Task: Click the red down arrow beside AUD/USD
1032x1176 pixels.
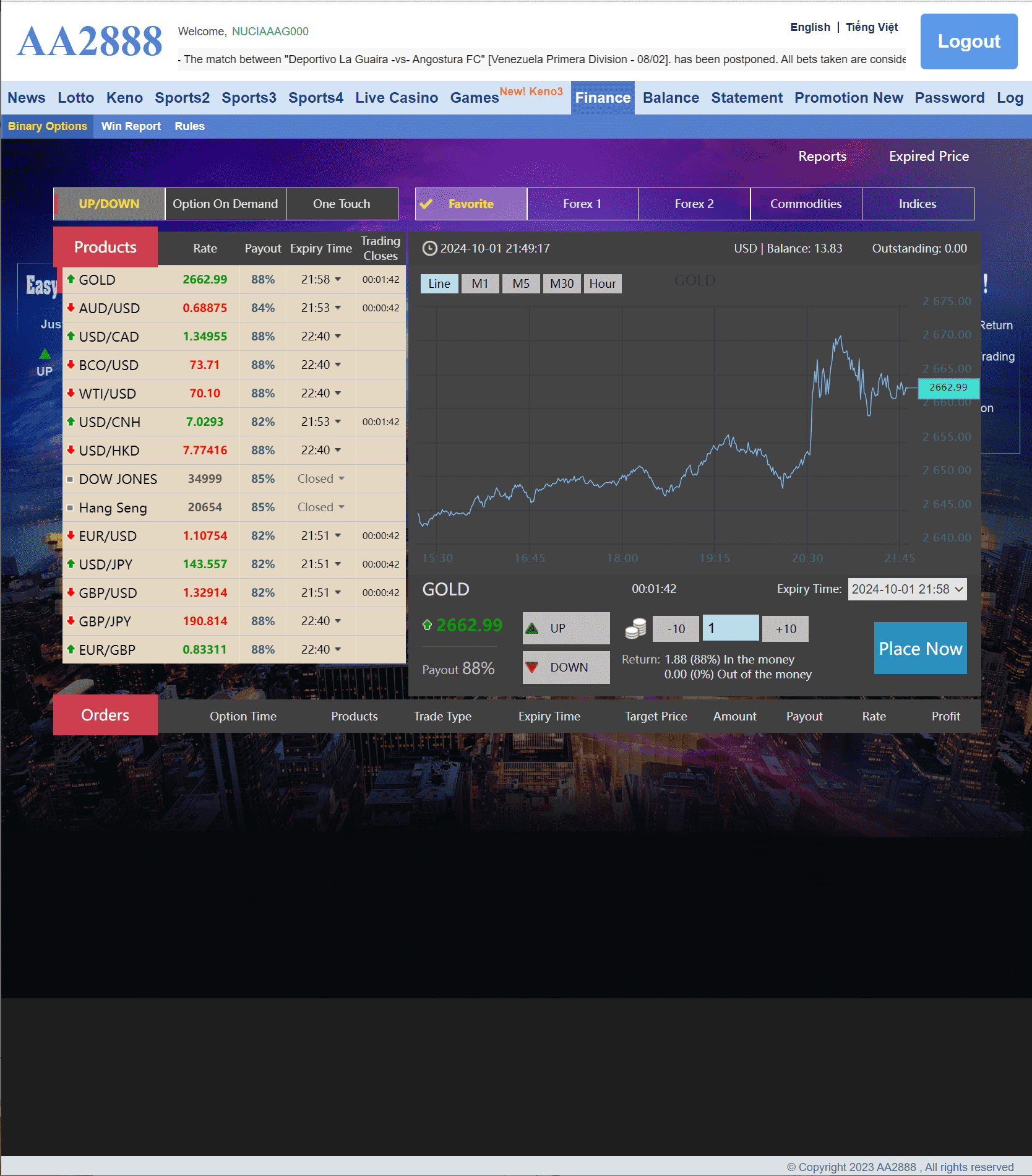Action: pos(71,308)
